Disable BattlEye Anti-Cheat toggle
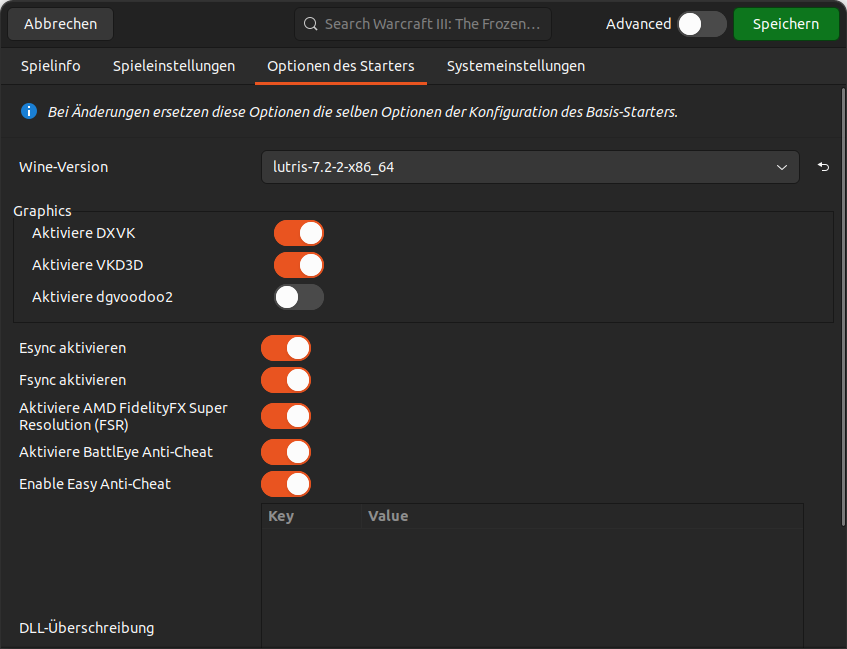The width and height of the screenshot is (847, 649). pos(285,452)
